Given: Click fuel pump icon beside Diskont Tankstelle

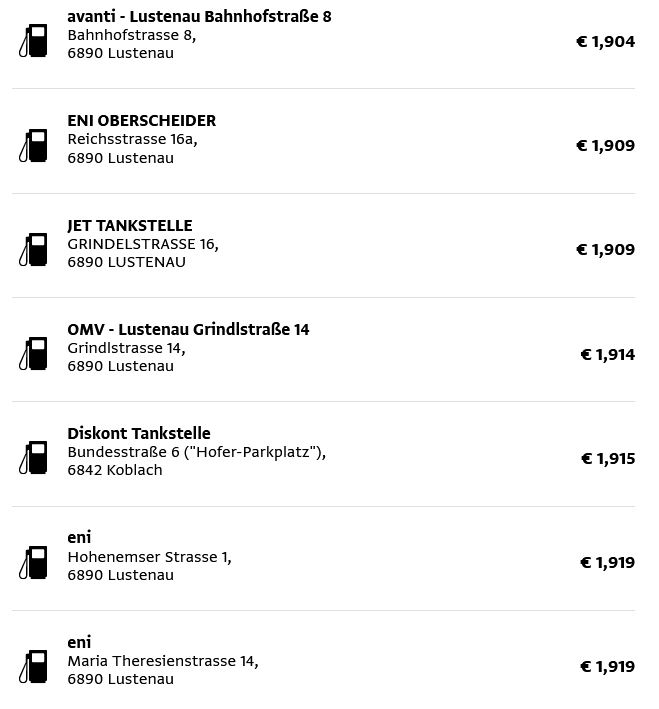Looking at the screenshot, I should (x=35, y=458).
